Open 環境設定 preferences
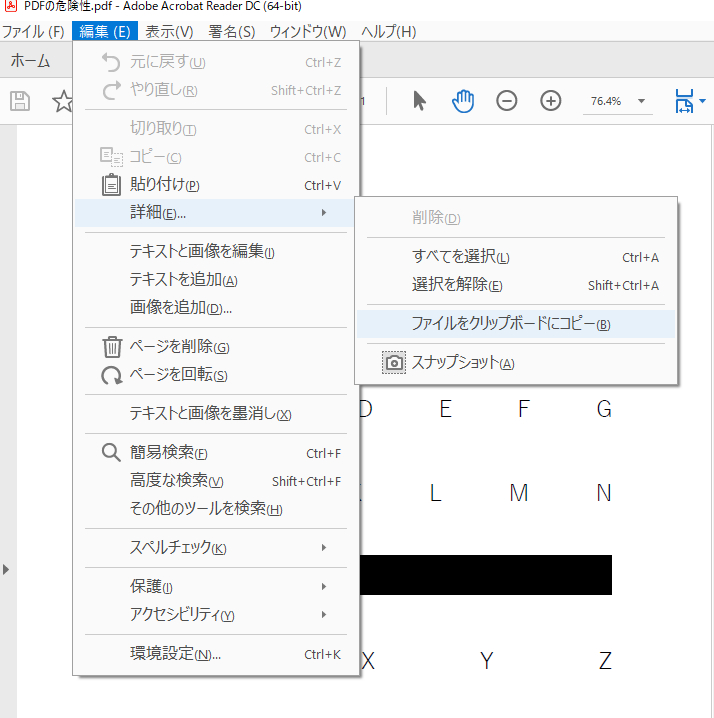The height and width of the screenshot is (718, 714). (x=175, y=655)
